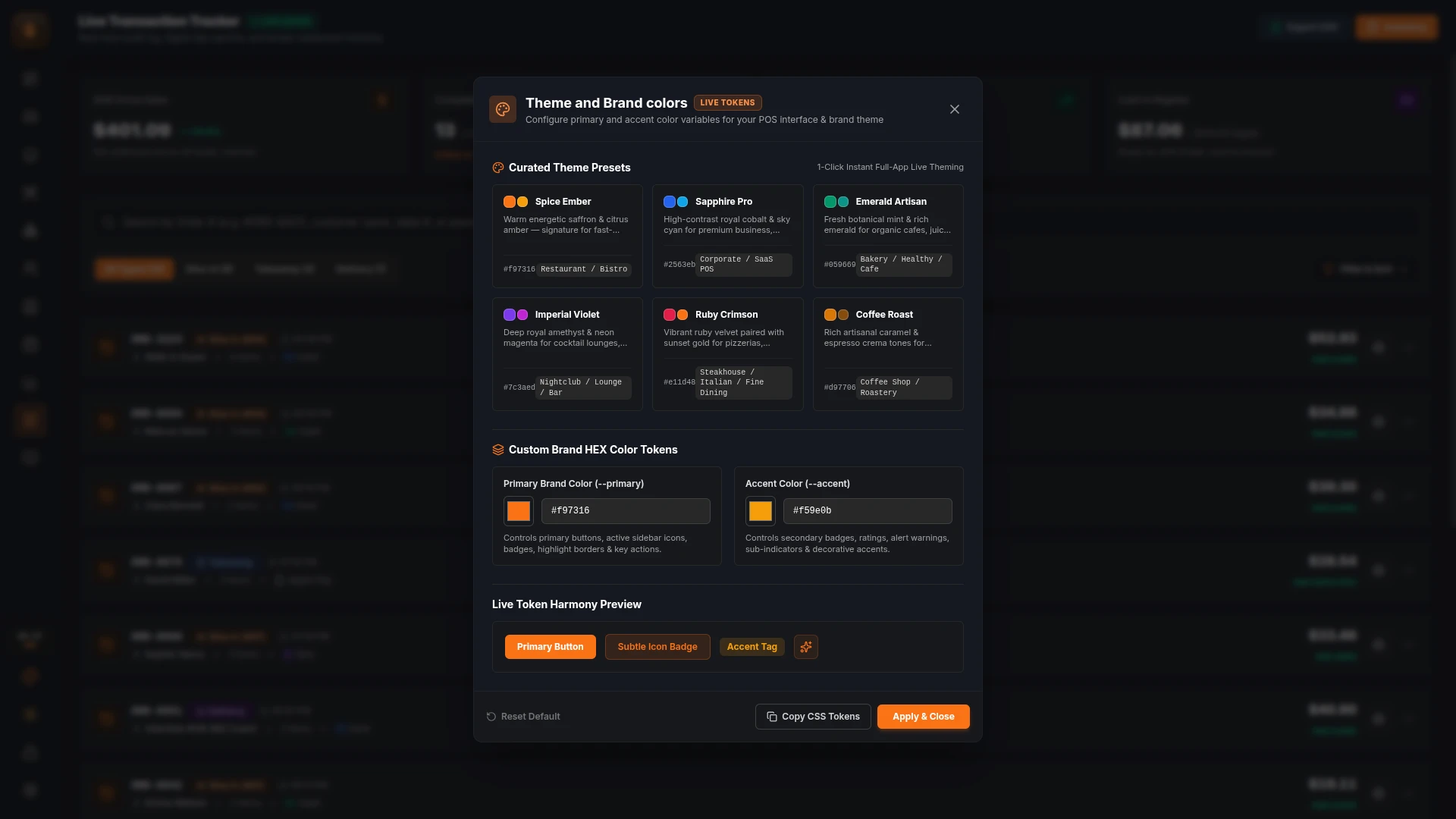Image resolution: width=1456 pixels, height=819 pixels.
Task: Open the Accent Color swatch picker
Action: (761, 511)
